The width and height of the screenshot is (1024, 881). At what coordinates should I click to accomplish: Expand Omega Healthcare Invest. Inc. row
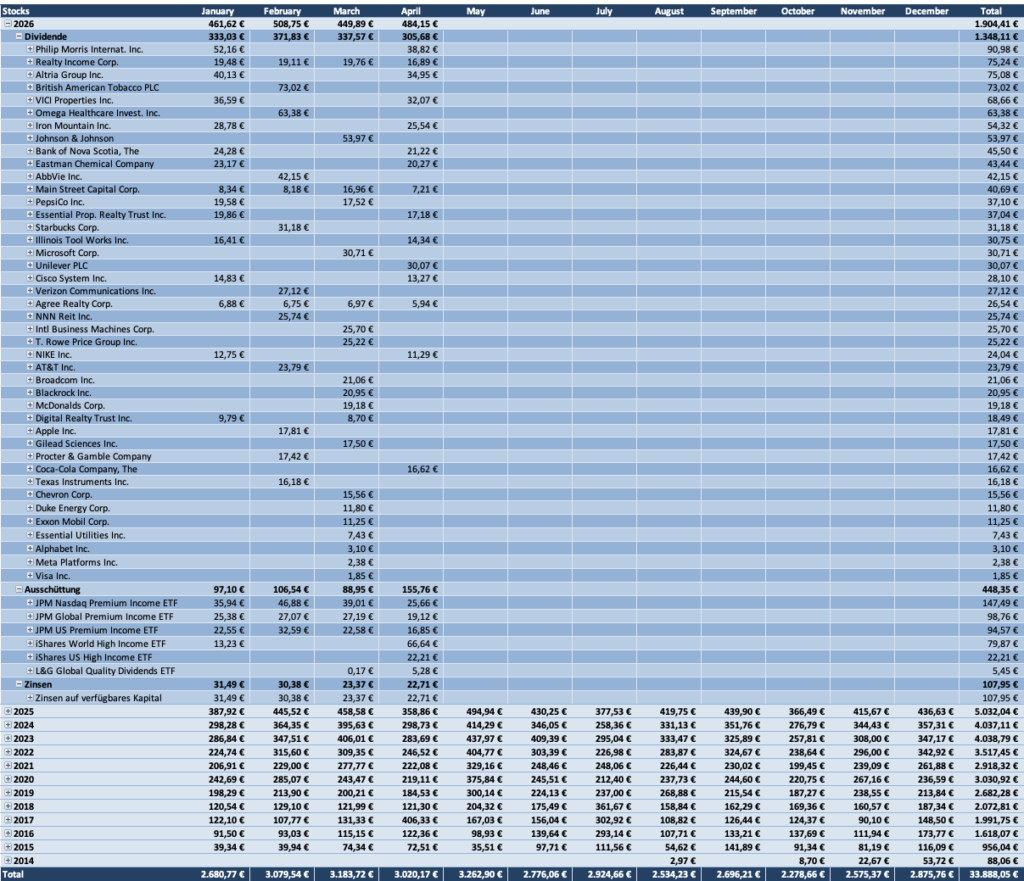(30, 113)
